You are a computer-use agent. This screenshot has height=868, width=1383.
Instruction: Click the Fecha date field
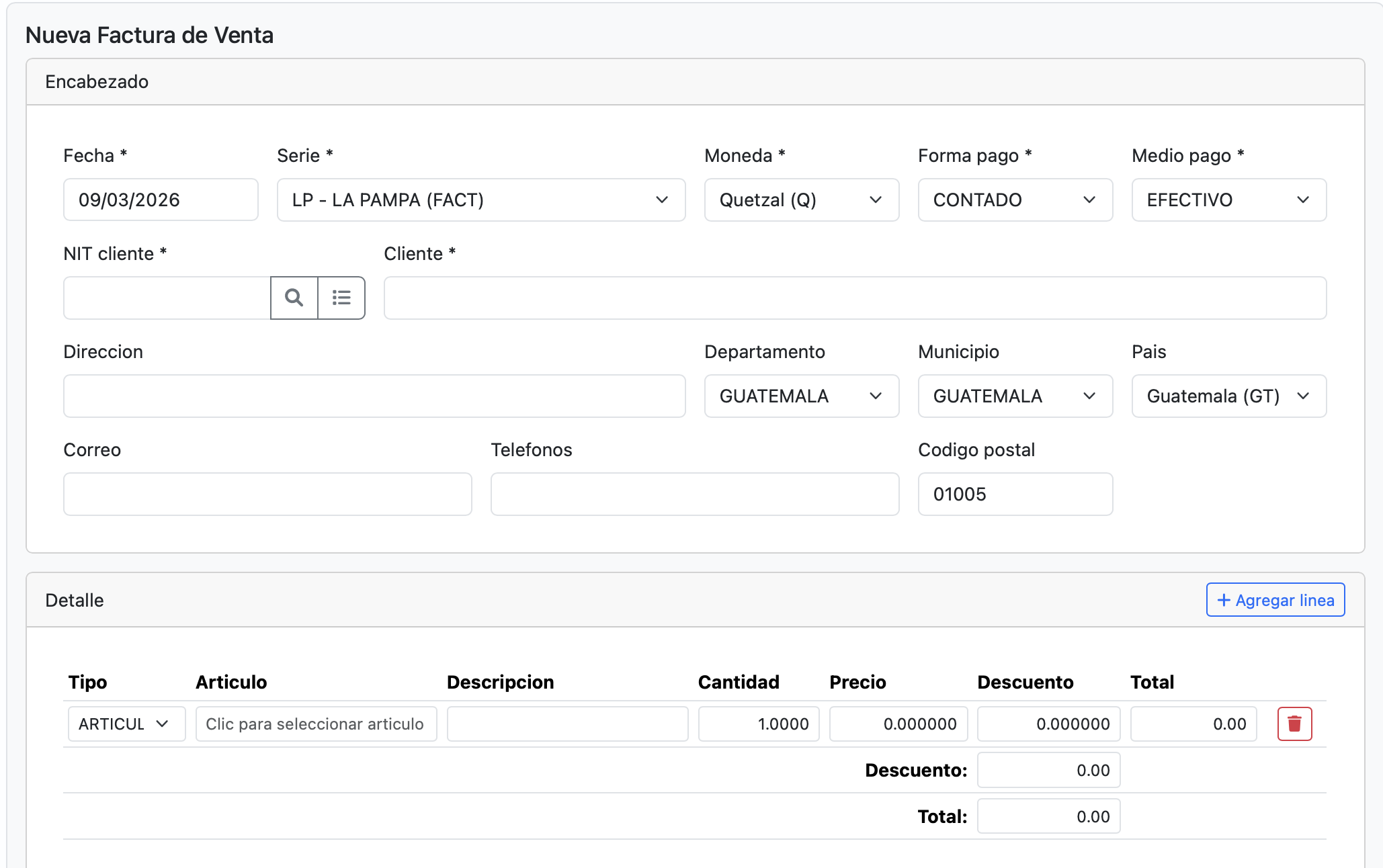click(161, 200)
